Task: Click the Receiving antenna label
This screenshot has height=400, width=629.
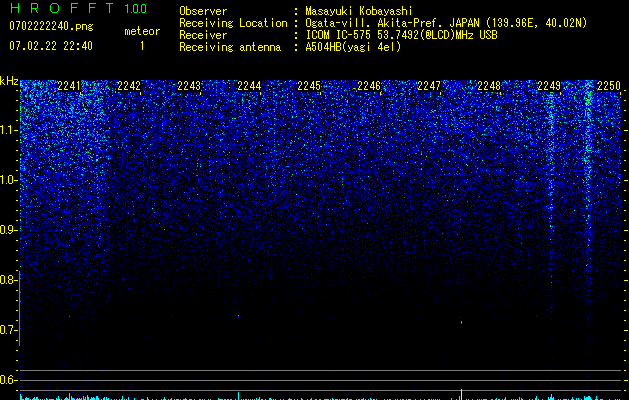Action: 230,47
